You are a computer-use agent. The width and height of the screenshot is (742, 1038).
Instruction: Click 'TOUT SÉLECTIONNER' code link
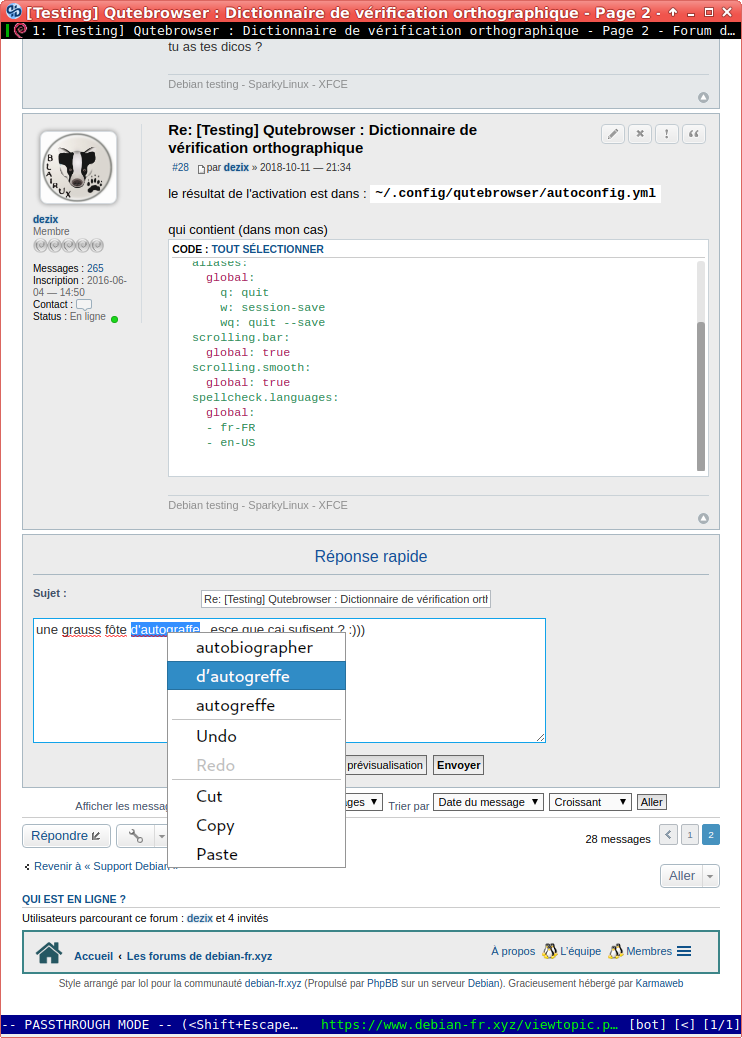click(267, 249)
